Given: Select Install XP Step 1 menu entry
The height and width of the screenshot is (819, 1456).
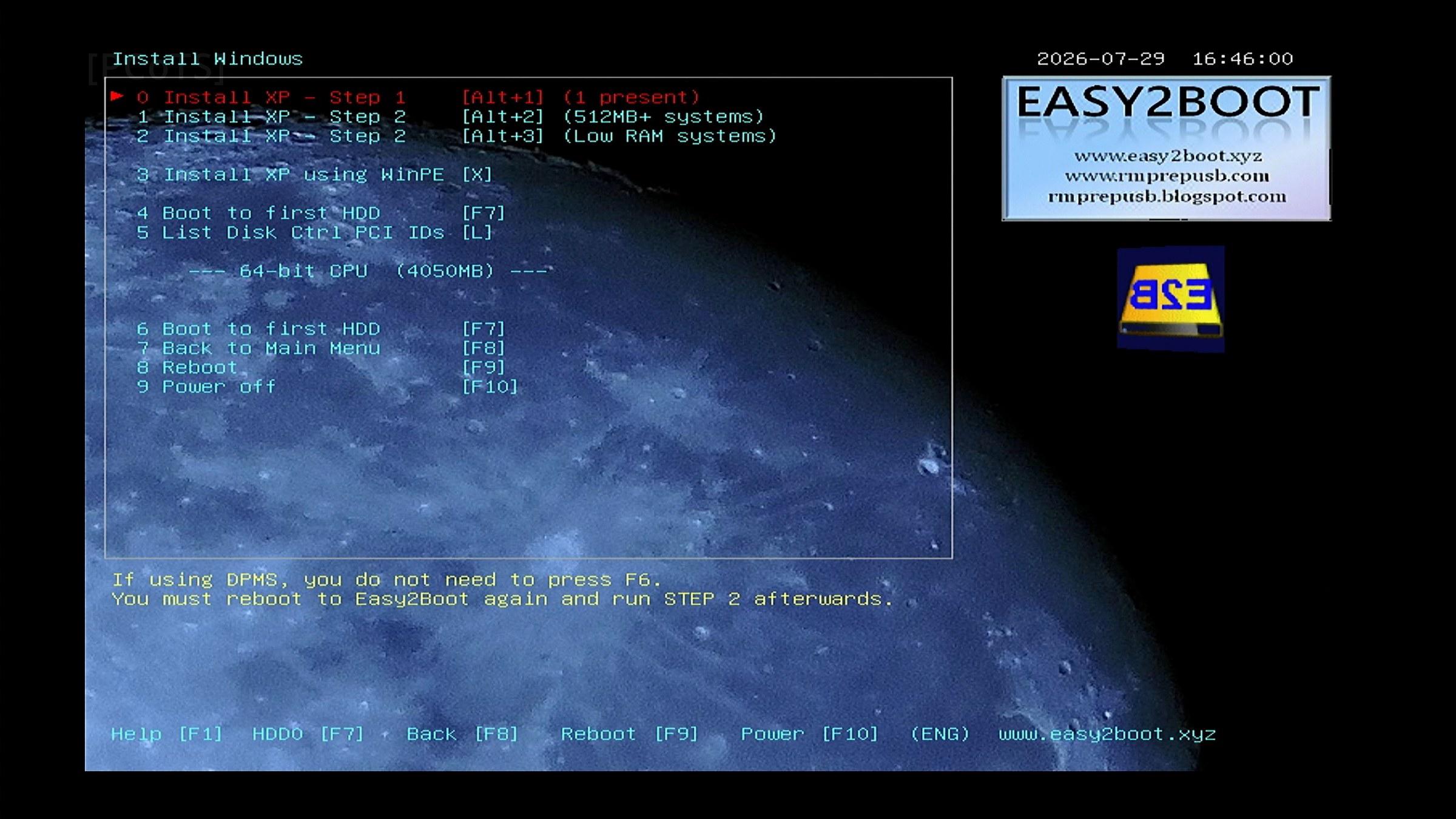Looking at the screenshot, I should [418, 97].
